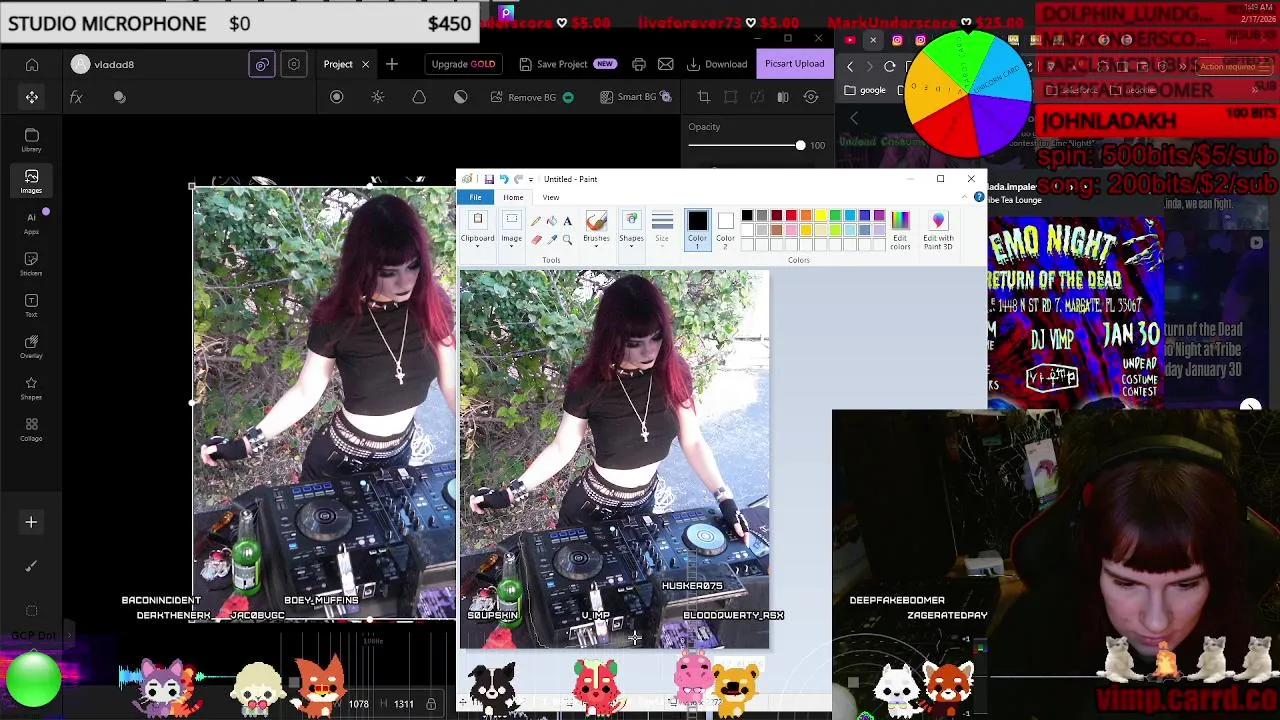Viewport: 1280px width, 720px height.
Task: Click the Download button
Action: tap(717, 64)
